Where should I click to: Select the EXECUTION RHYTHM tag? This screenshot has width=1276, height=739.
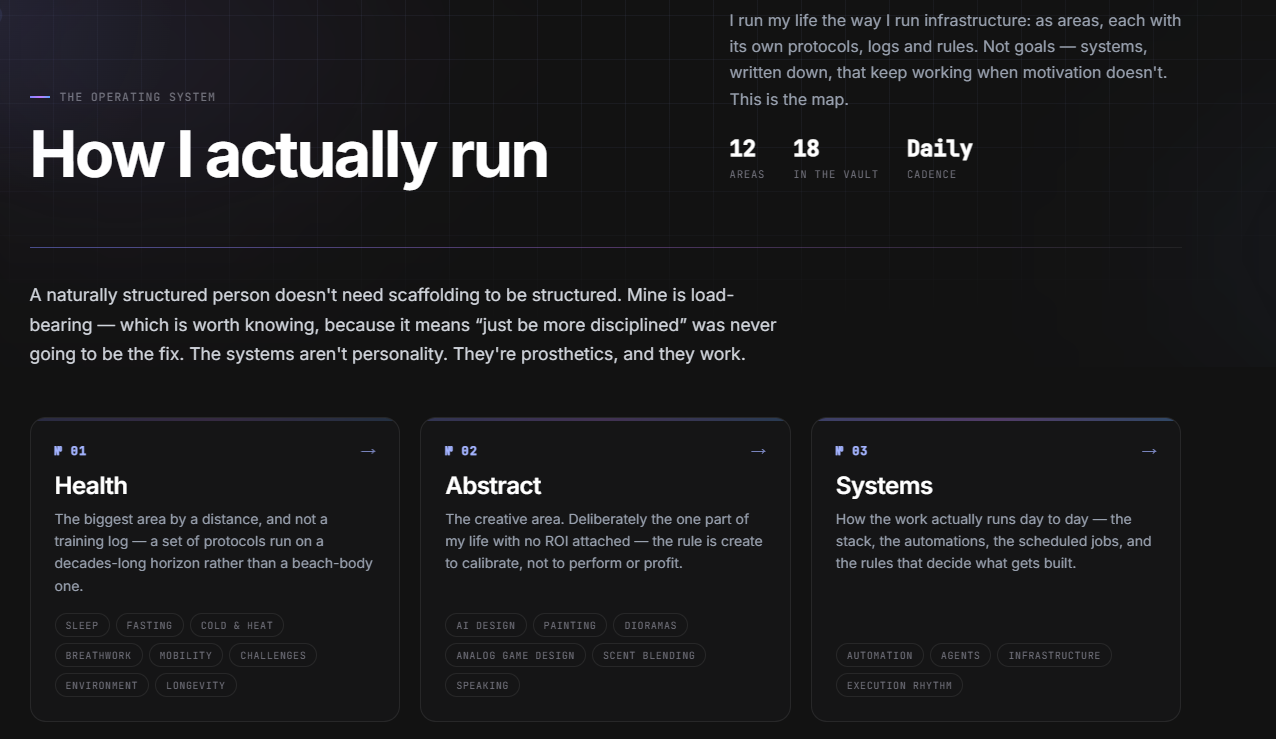coord(900,685)
